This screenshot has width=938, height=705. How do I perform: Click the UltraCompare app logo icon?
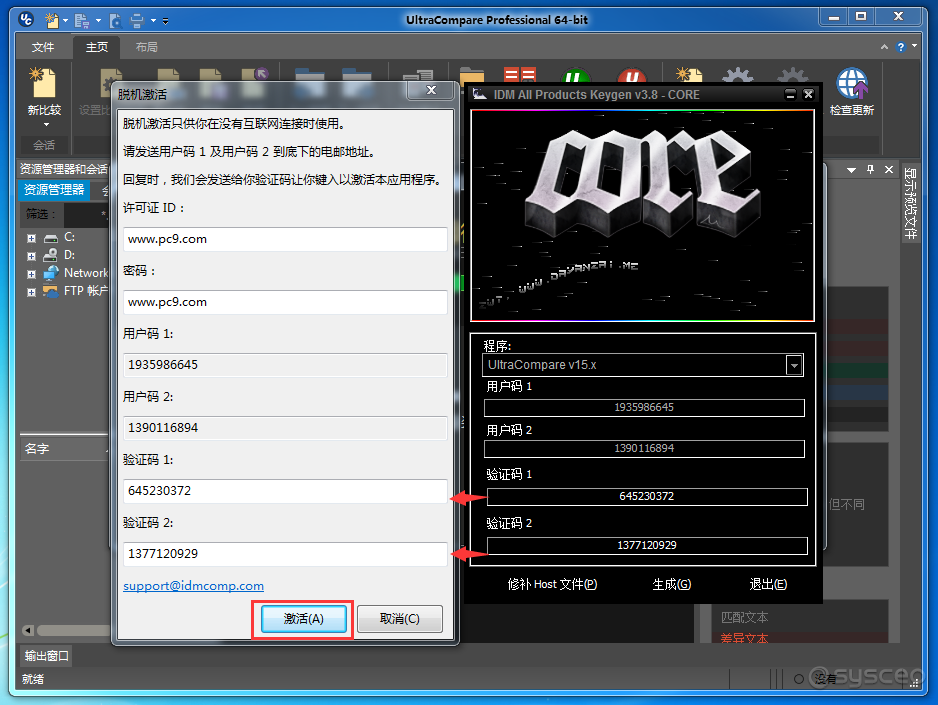pyautogui.click(x=25, y=19)
